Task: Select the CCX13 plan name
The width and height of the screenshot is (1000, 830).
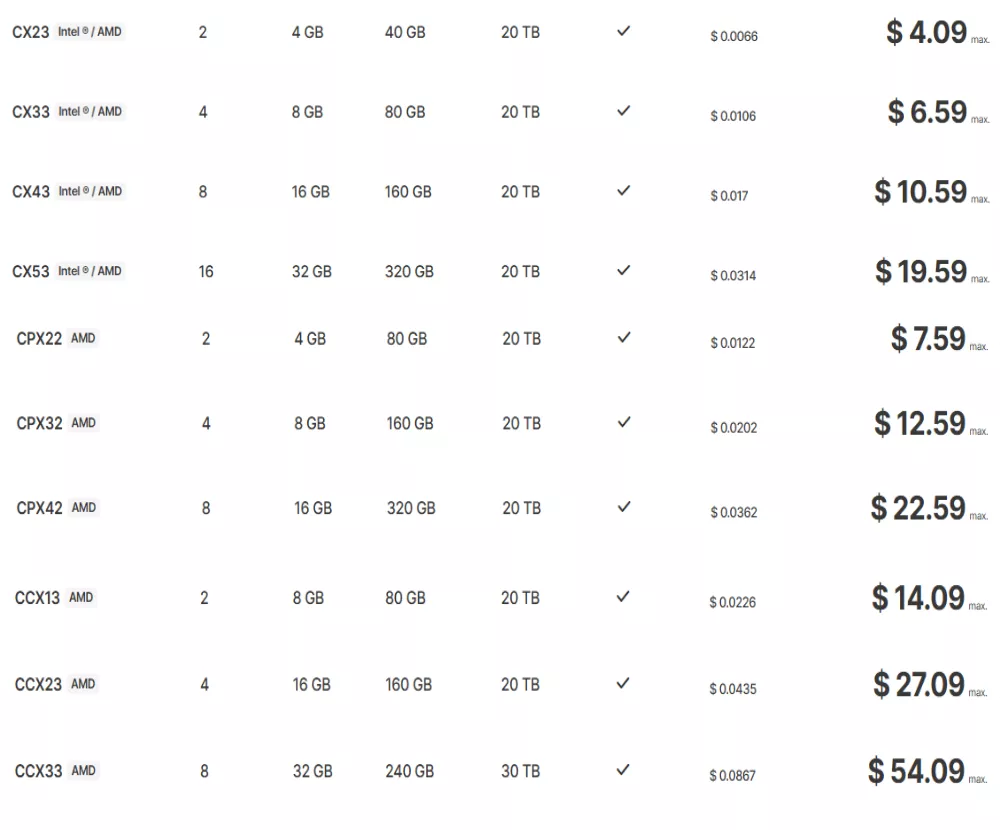Action: [x=37, y=598]
